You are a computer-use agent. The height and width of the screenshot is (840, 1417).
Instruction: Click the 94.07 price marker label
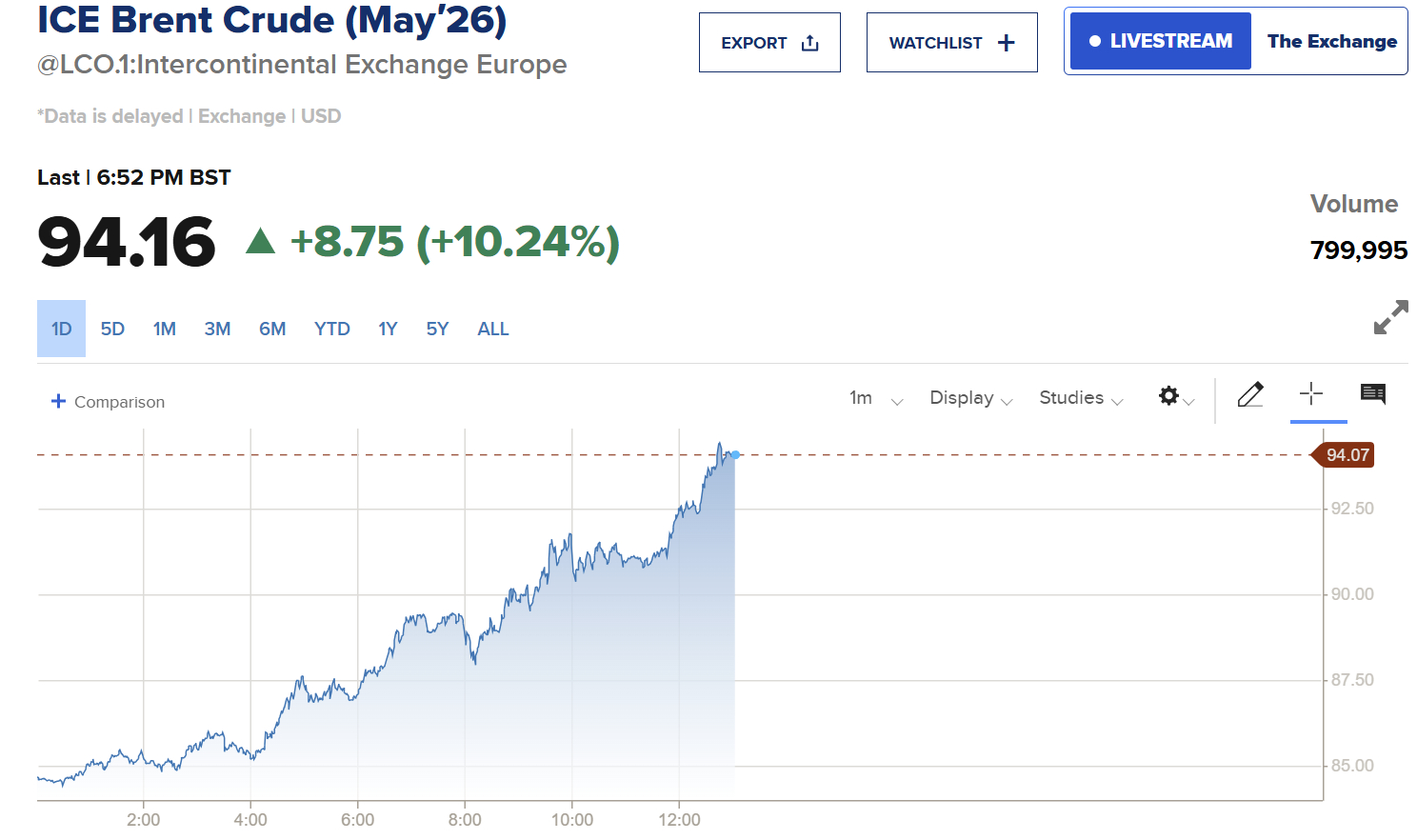click(x=1347, y=455)
